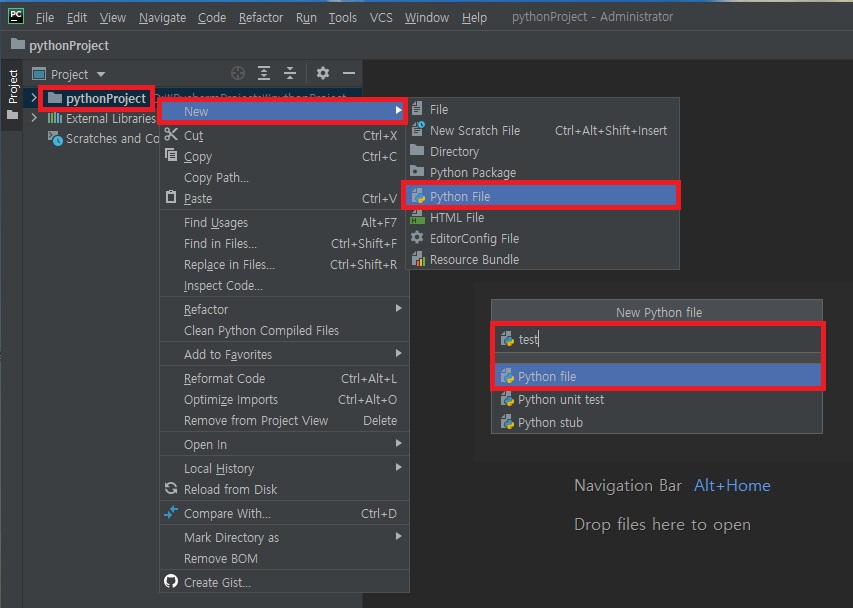Click the New Scratch File icon

417,129
